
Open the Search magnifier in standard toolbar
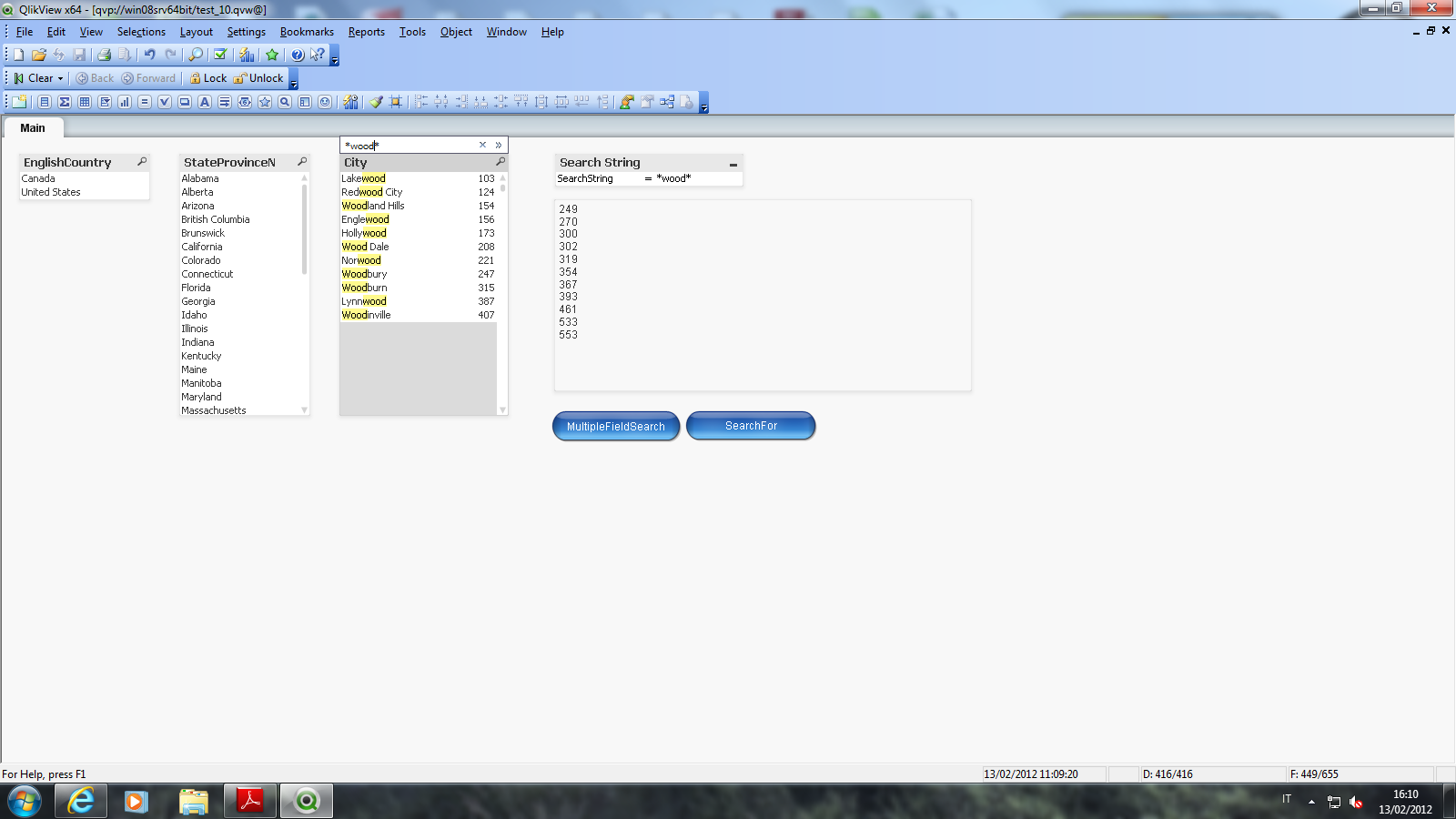(196, 55)
